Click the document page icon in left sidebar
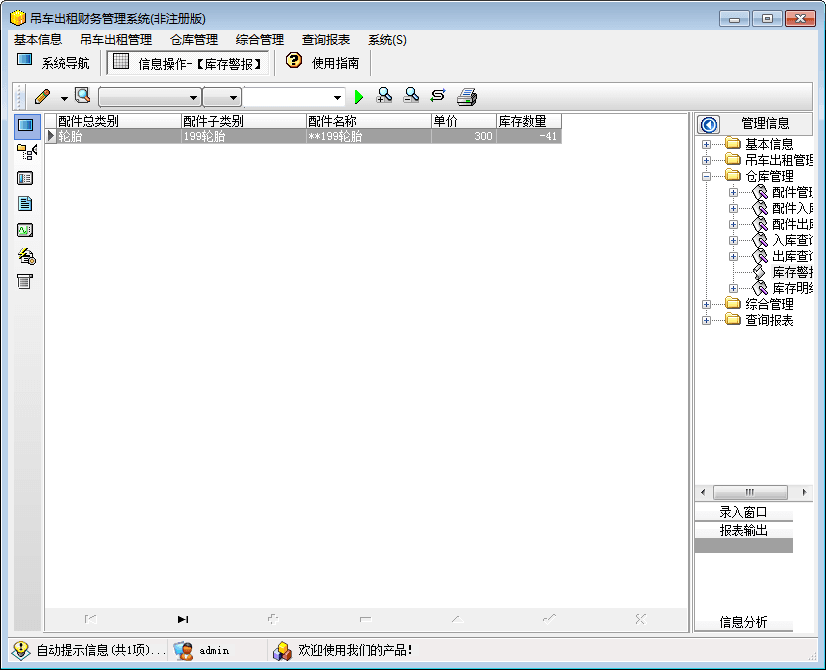 point(26,204)
